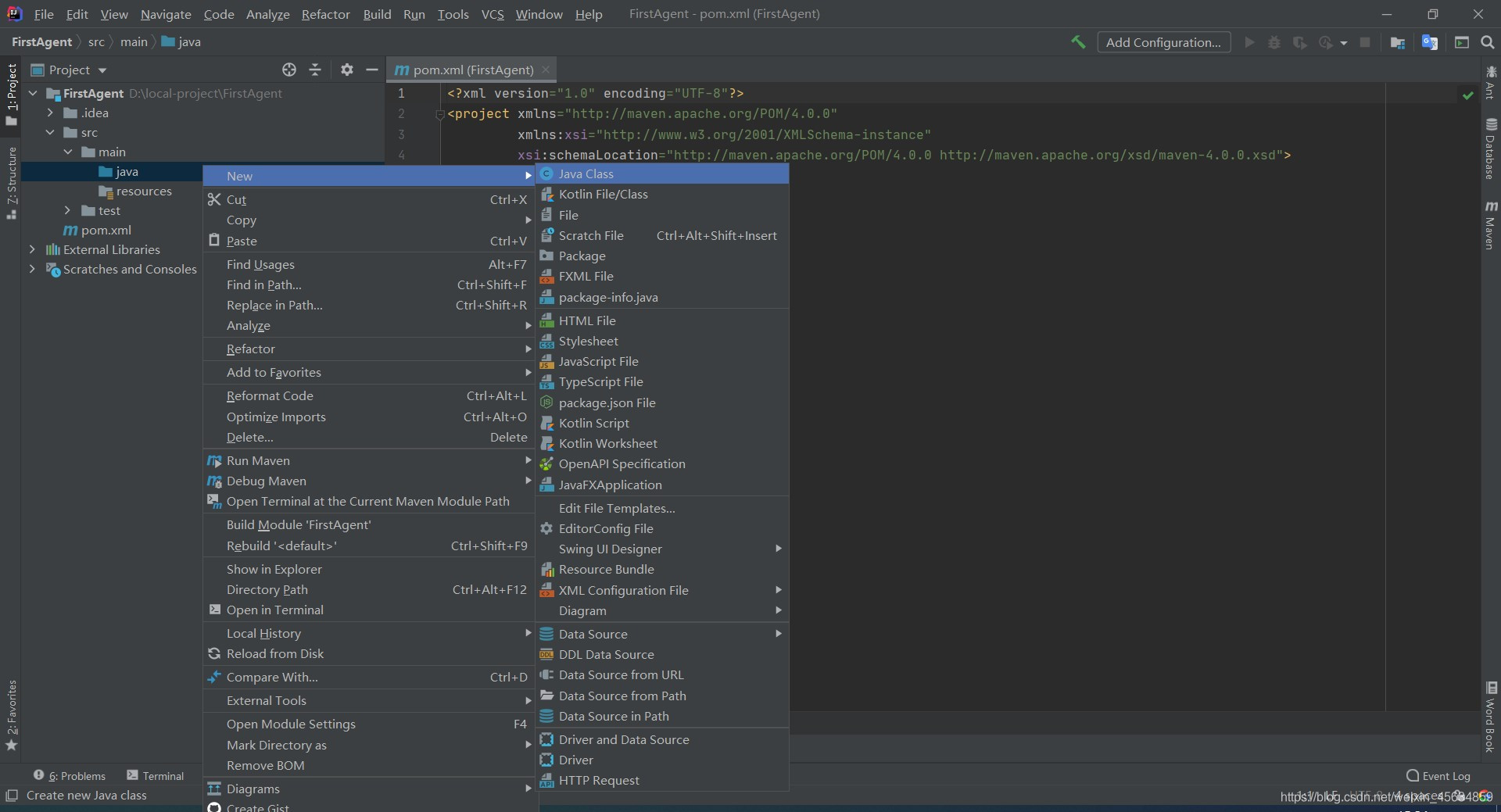Viewport: 1501px width, 812px height.
Task: Click the main breadcrumb in navigation bar
Action: [134, 42]
